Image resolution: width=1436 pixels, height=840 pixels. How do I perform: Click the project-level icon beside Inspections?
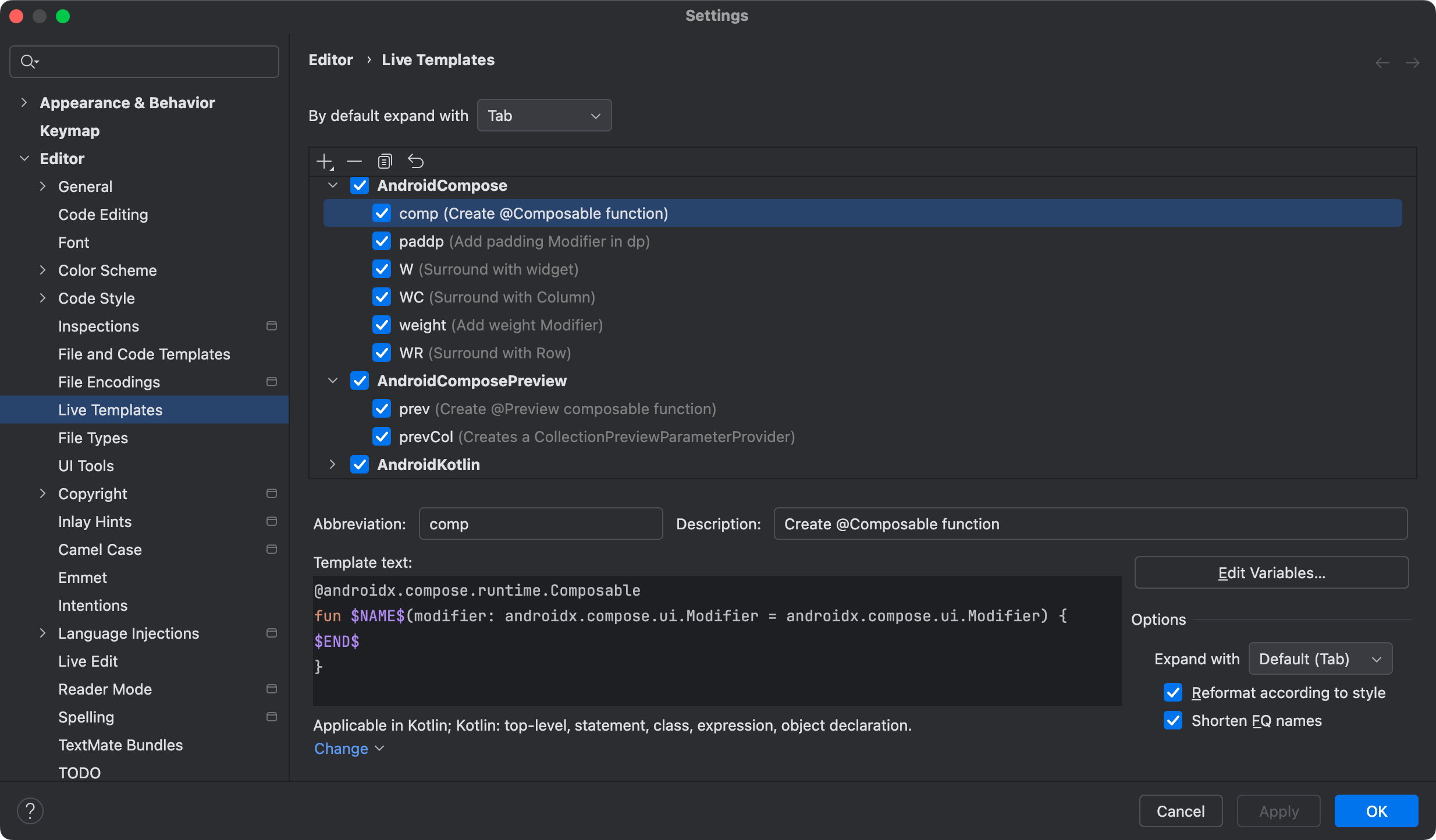[x=271, y=326]
